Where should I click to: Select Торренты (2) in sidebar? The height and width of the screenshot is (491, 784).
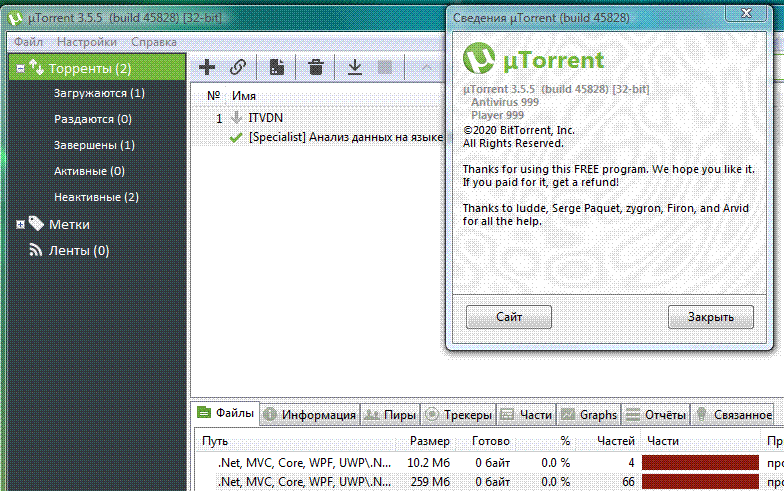coord(97,68)
